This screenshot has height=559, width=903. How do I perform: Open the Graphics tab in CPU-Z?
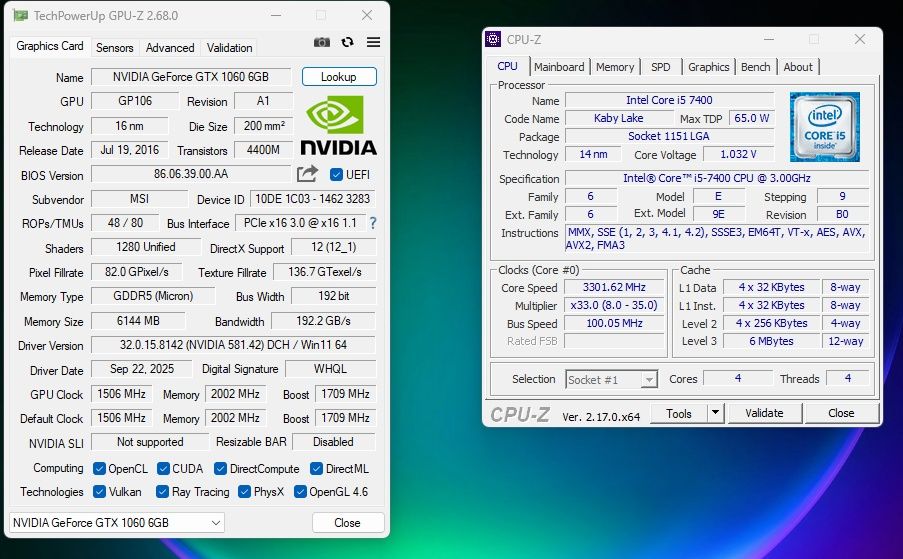pyautogui.click(x=708, y=67)
